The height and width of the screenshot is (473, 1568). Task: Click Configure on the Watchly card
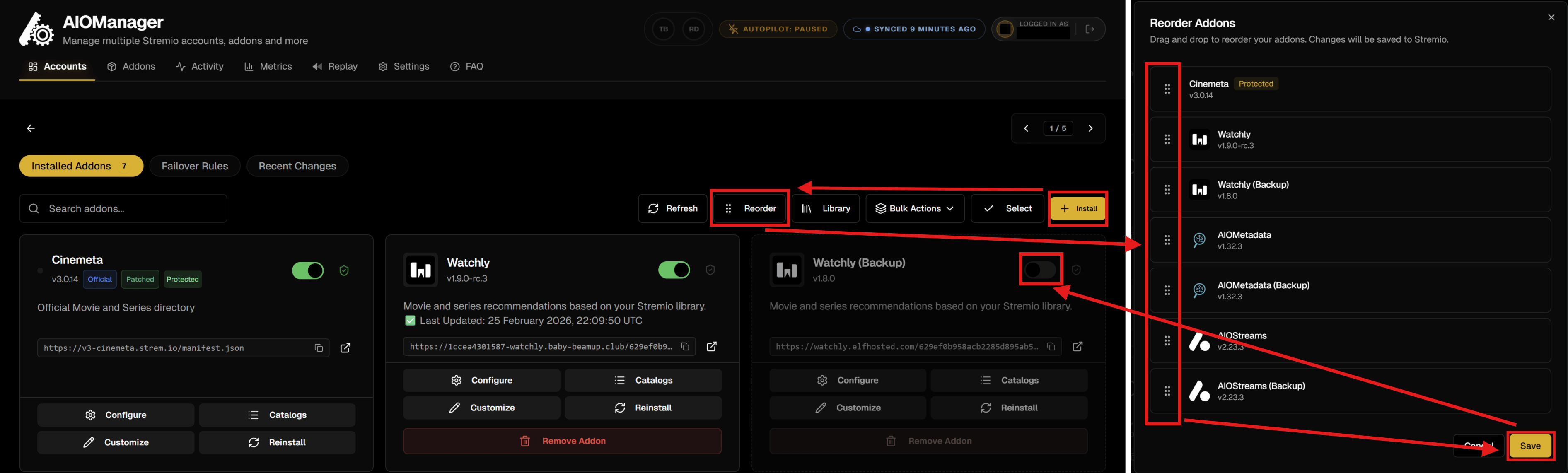(481, 381)
